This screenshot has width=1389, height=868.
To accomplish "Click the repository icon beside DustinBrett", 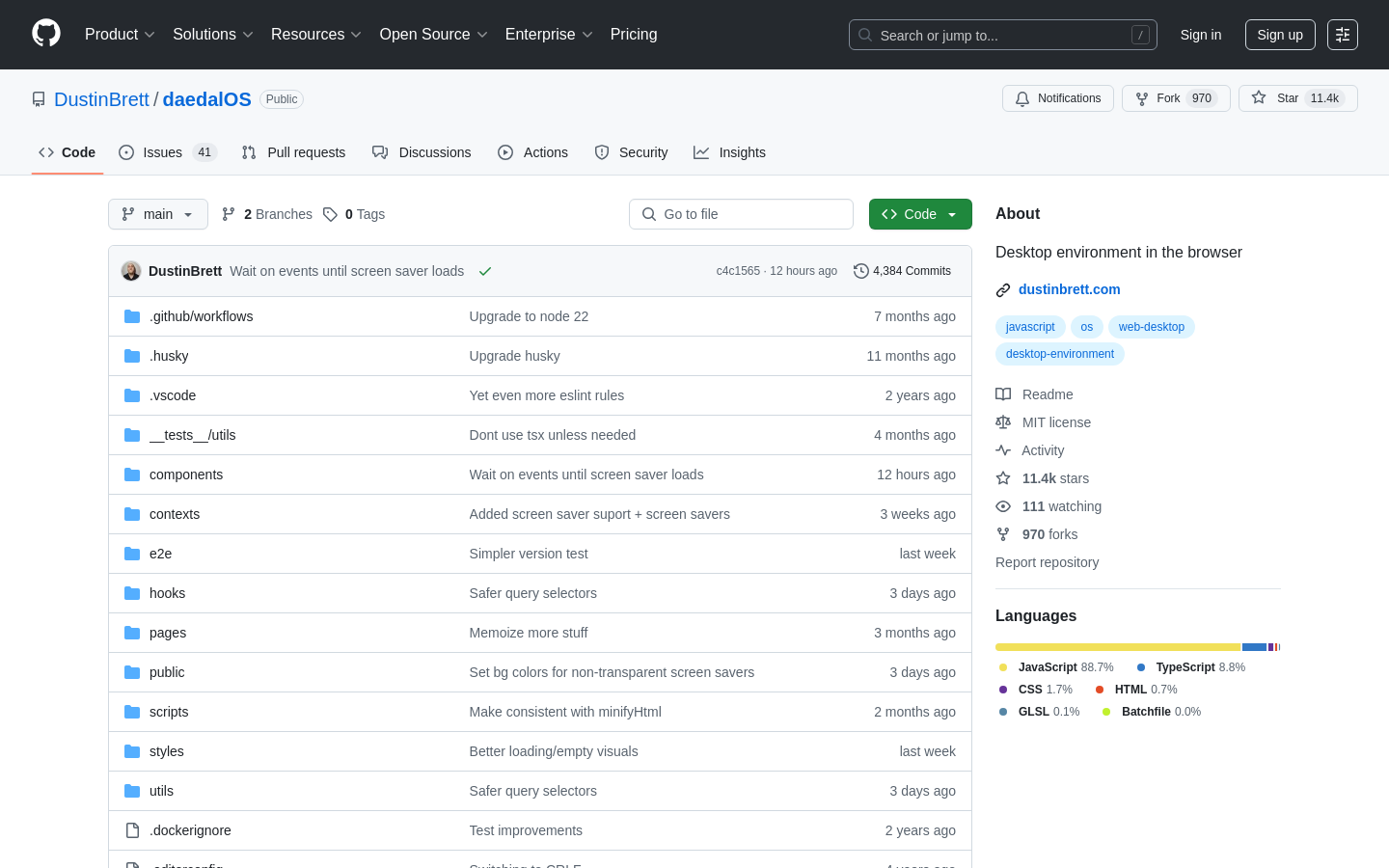I will (x=39, y=99).
